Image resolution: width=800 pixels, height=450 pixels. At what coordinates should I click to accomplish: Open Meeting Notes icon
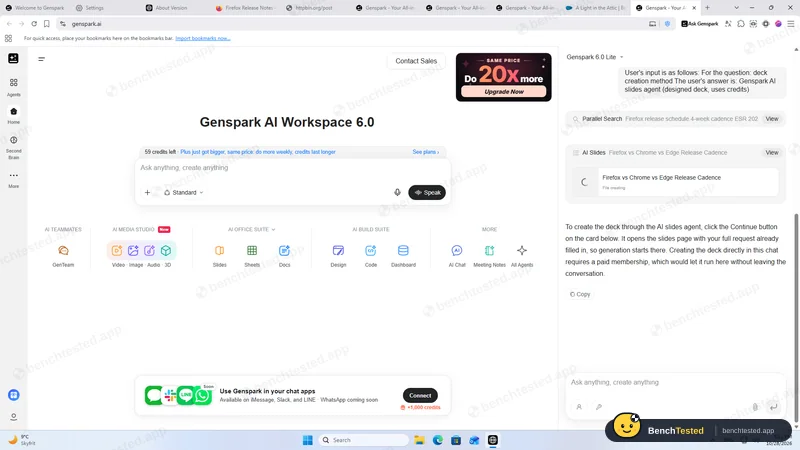(x=489, y=251)
